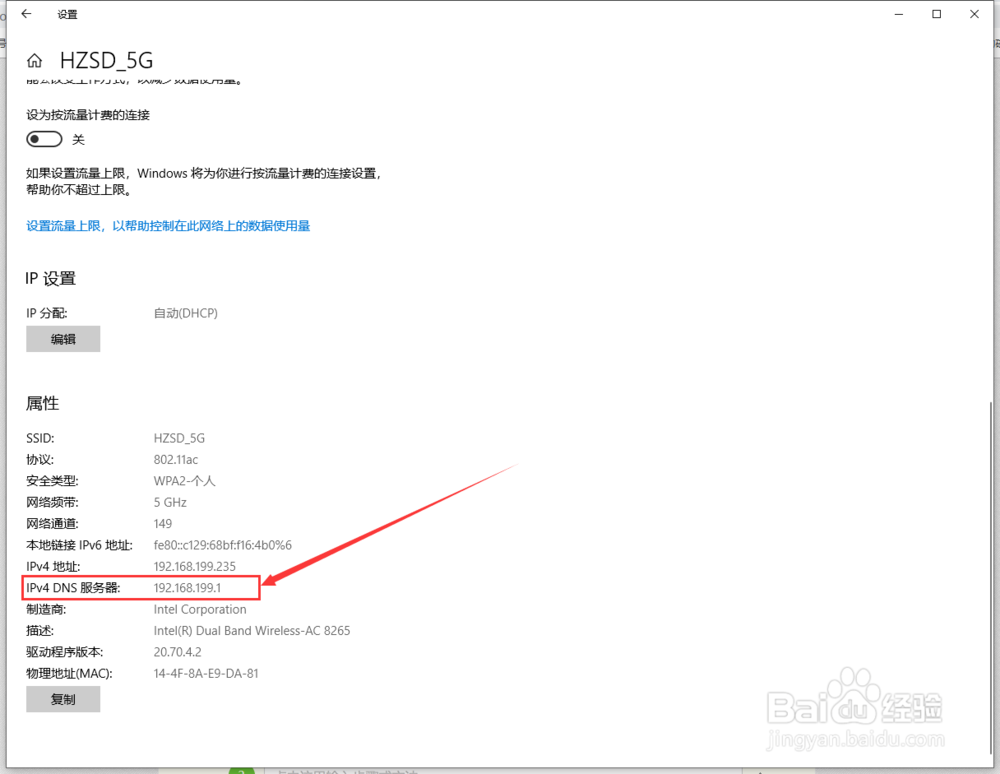Select the link-local IPv6 address value
The height and width of the screenshot is (774, 1000).
(x=223, y=545)
